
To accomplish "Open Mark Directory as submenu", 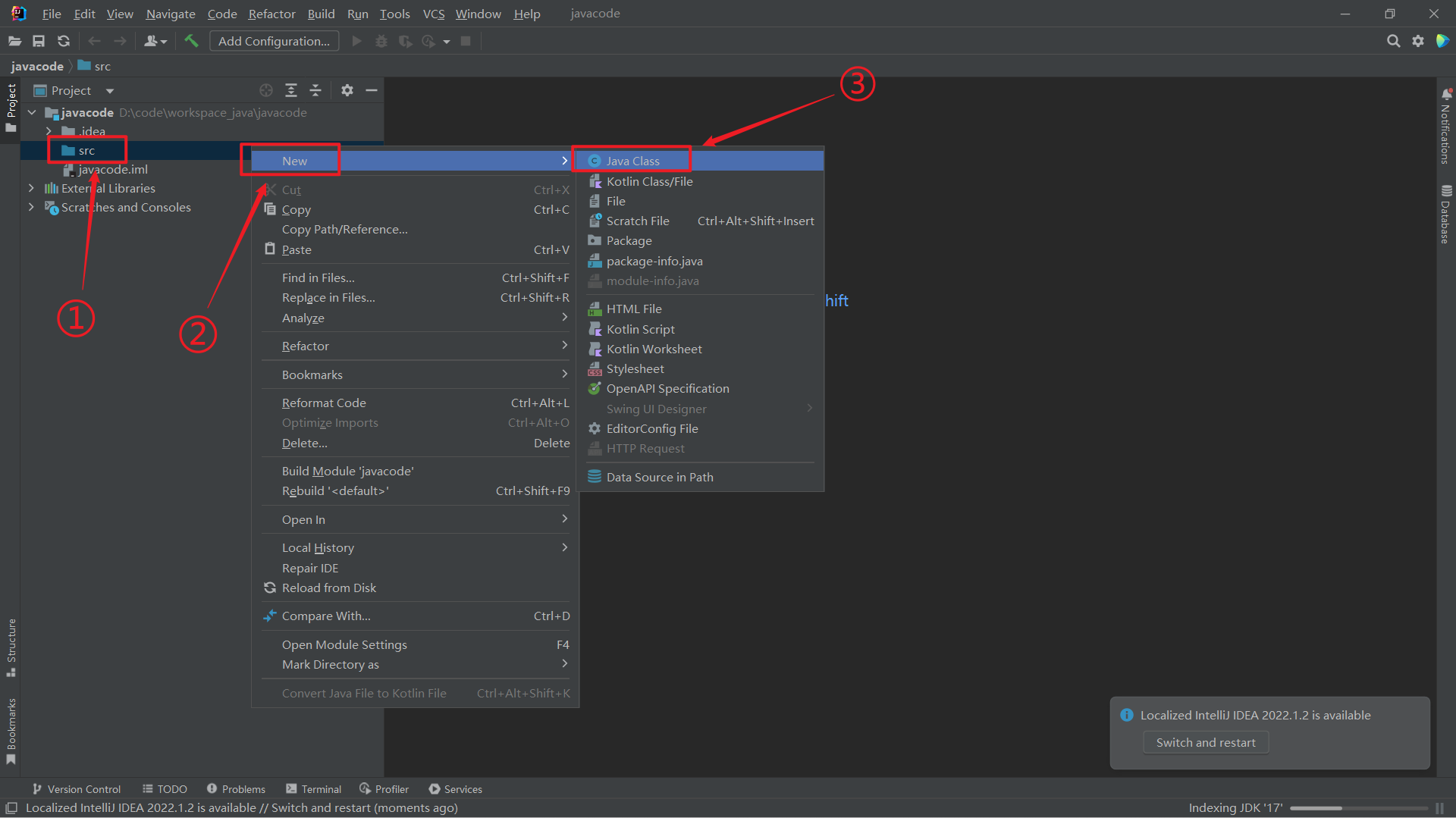I will [415, 664].
